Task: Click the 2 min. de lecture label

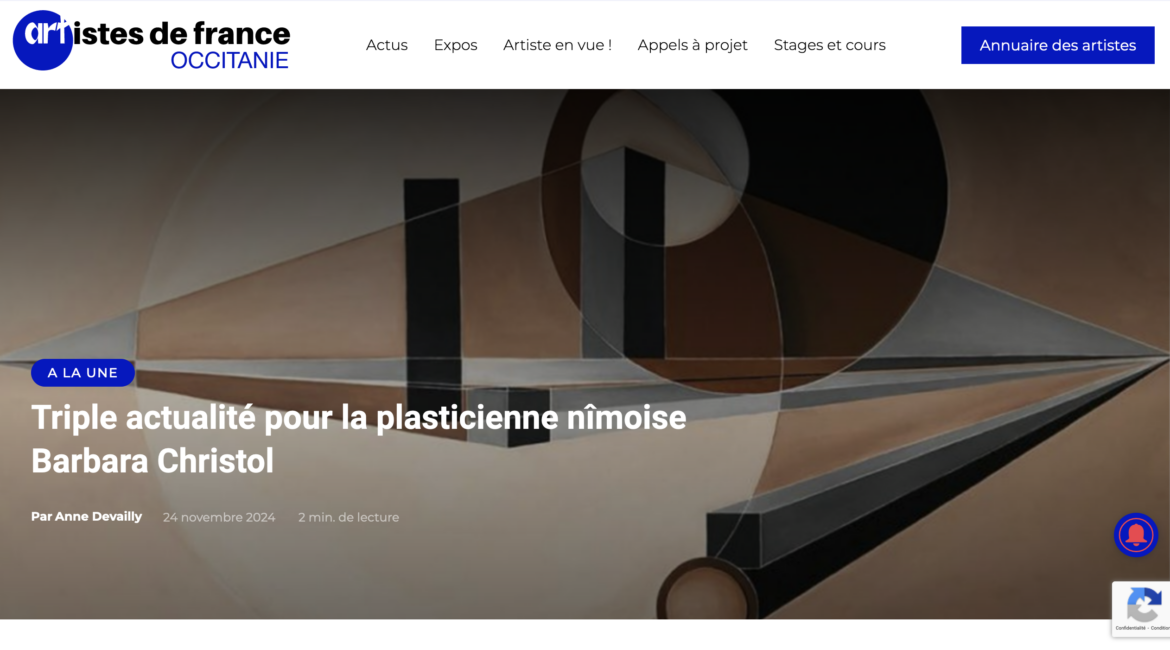Action: coord(348,517)
